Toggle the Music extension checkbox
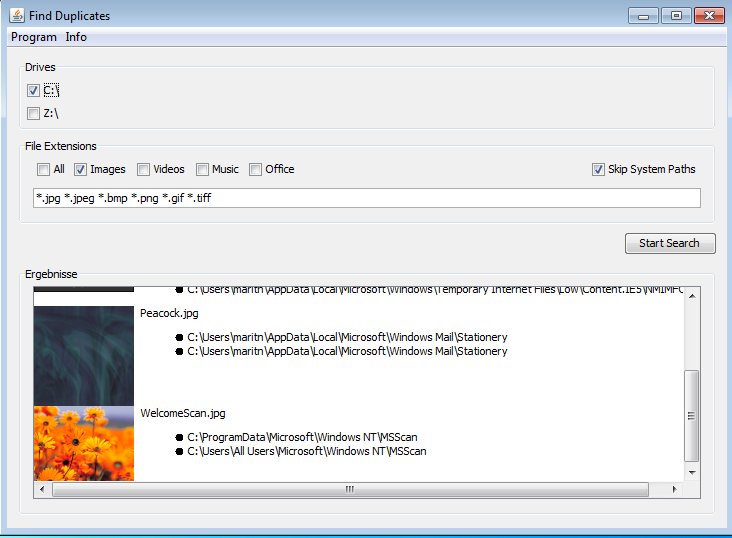Image resolution: width=732 pixels, height=538 pixels. click(203, 169)
